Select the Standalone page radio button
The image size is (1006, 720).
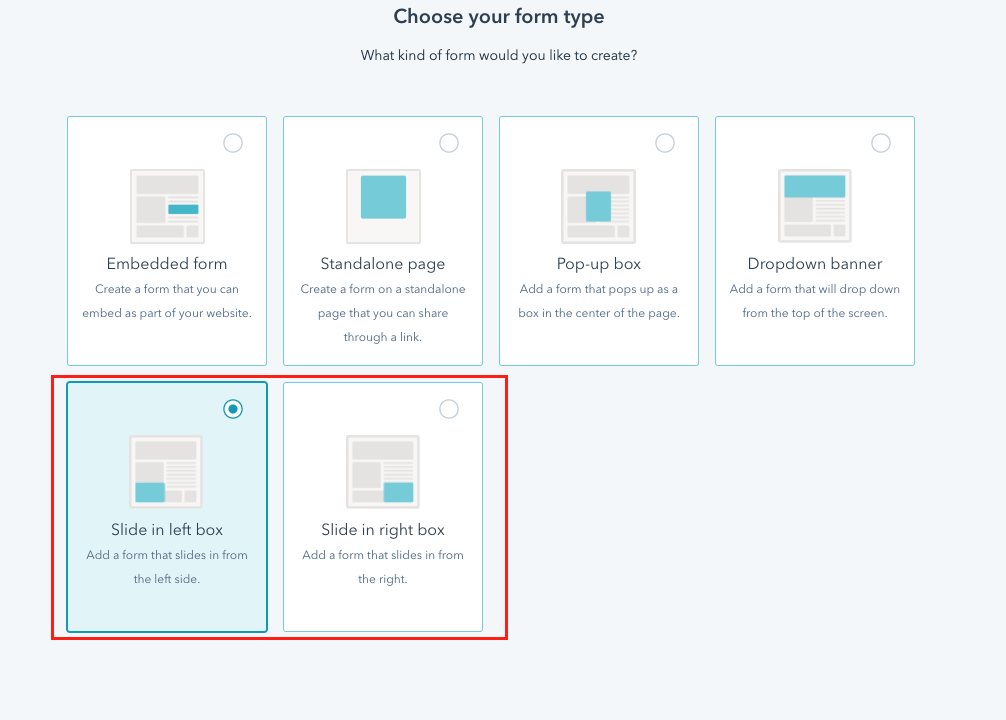(x=449, y=143)
